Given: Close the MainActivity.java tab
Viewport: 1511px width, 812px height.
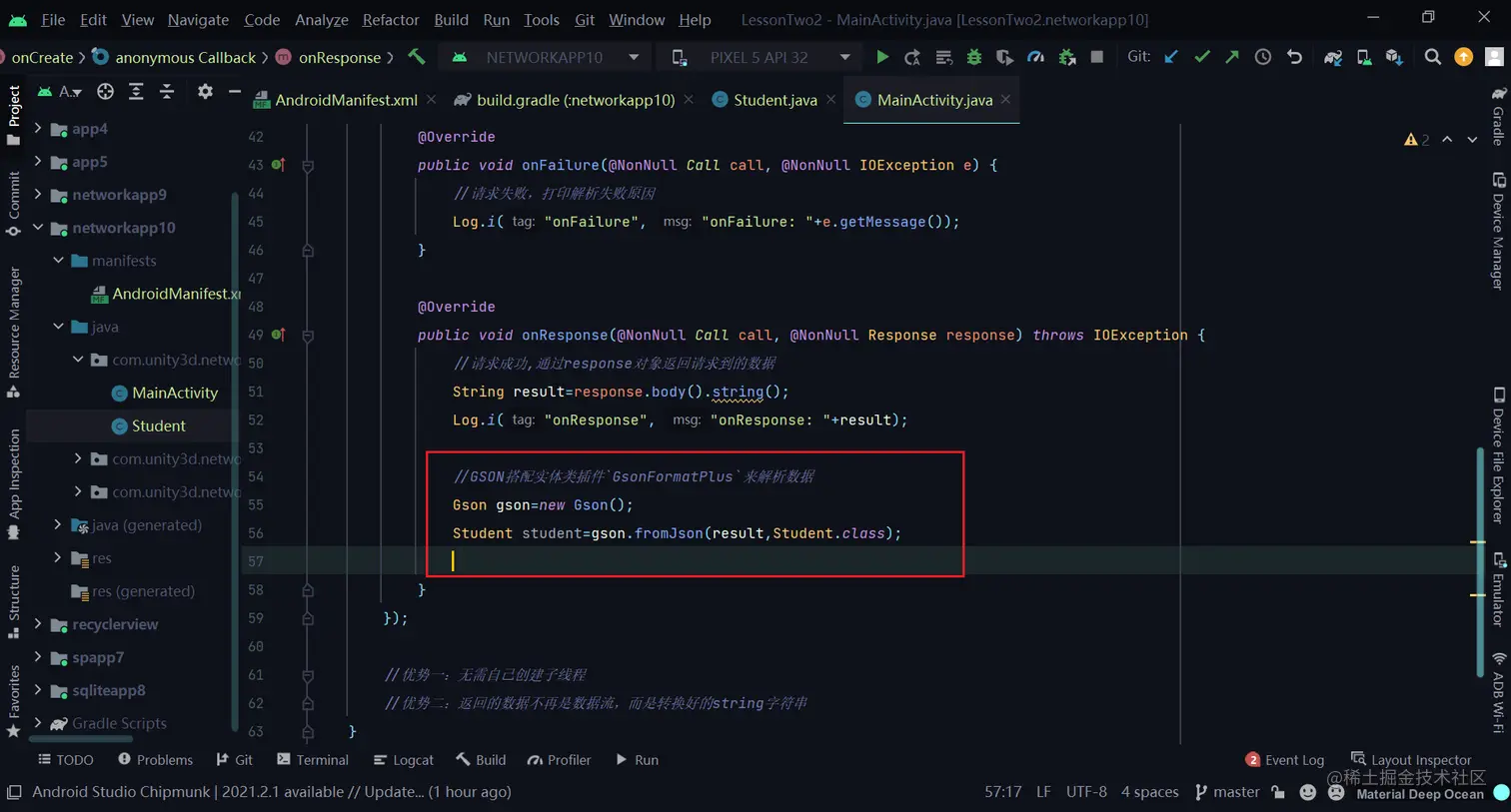Looking at the screenshot, I should 1005,99.
